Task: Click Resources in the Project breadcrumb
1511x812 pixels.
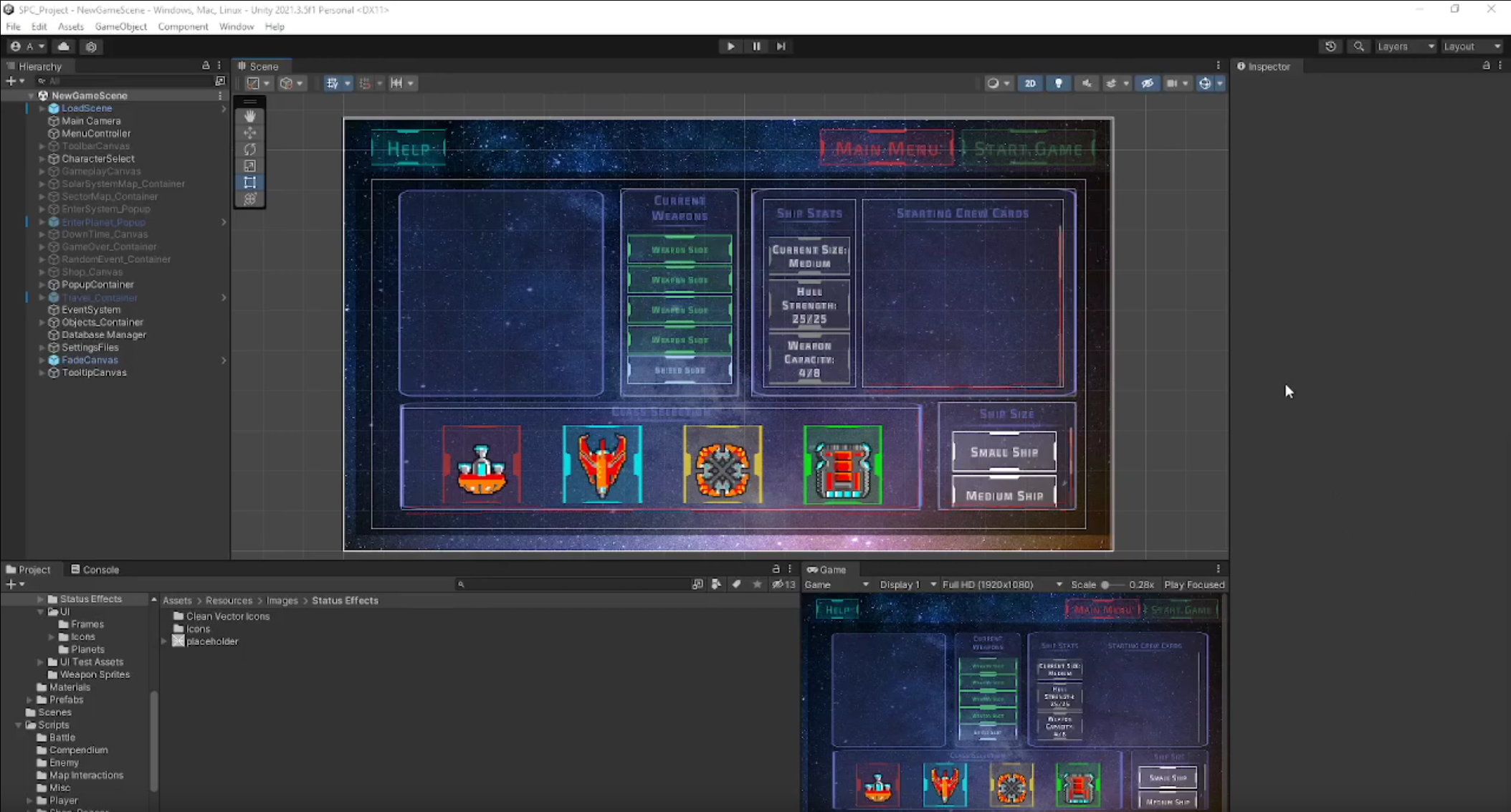Action: pyautogui.click(x=229, y=601)
